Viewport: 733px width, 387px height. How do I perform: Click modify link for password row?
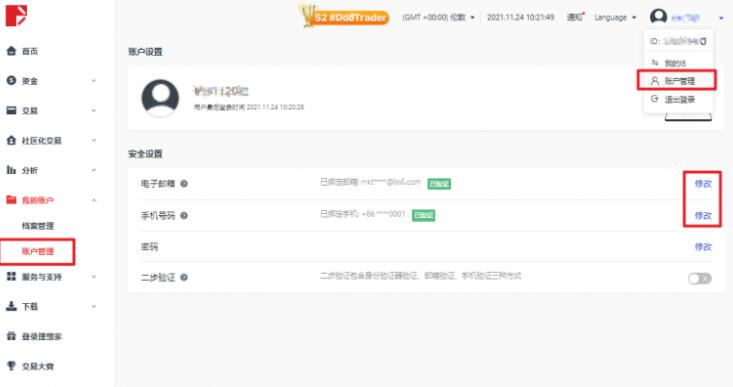703,247
